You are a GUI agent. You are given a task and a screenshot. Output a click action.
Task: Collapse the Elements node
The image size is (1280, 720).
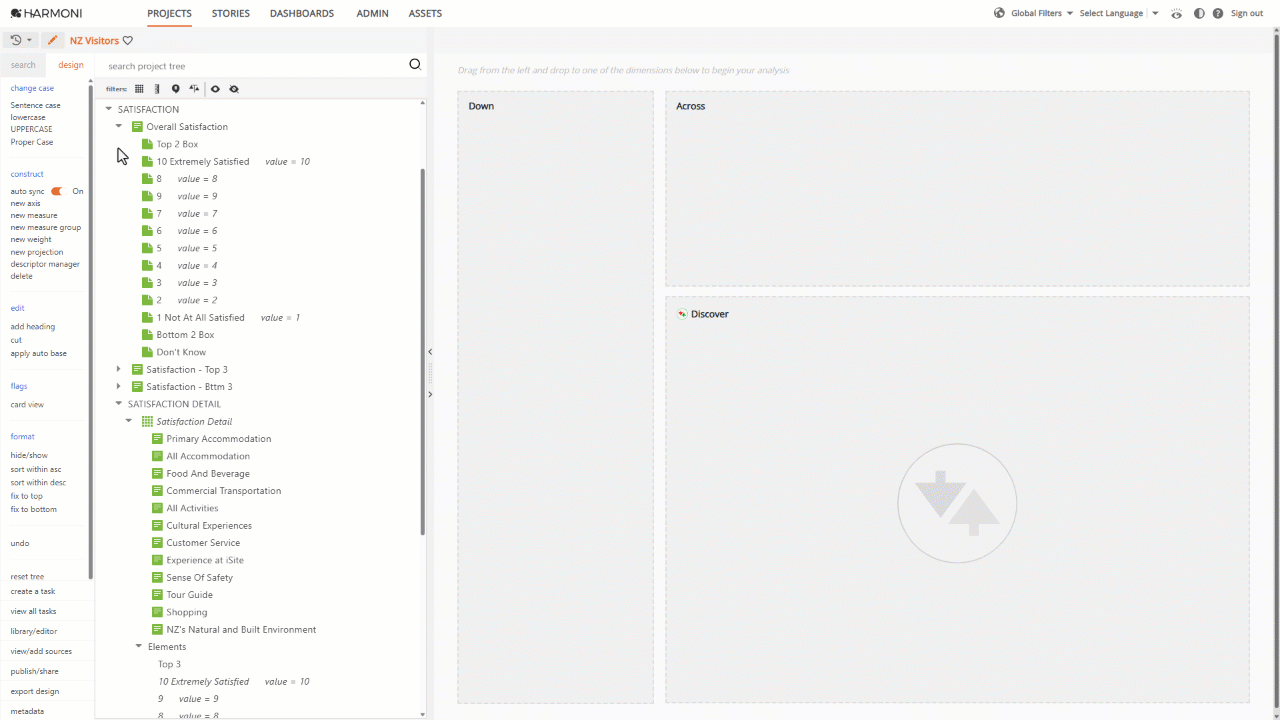(x=139, y=647)
